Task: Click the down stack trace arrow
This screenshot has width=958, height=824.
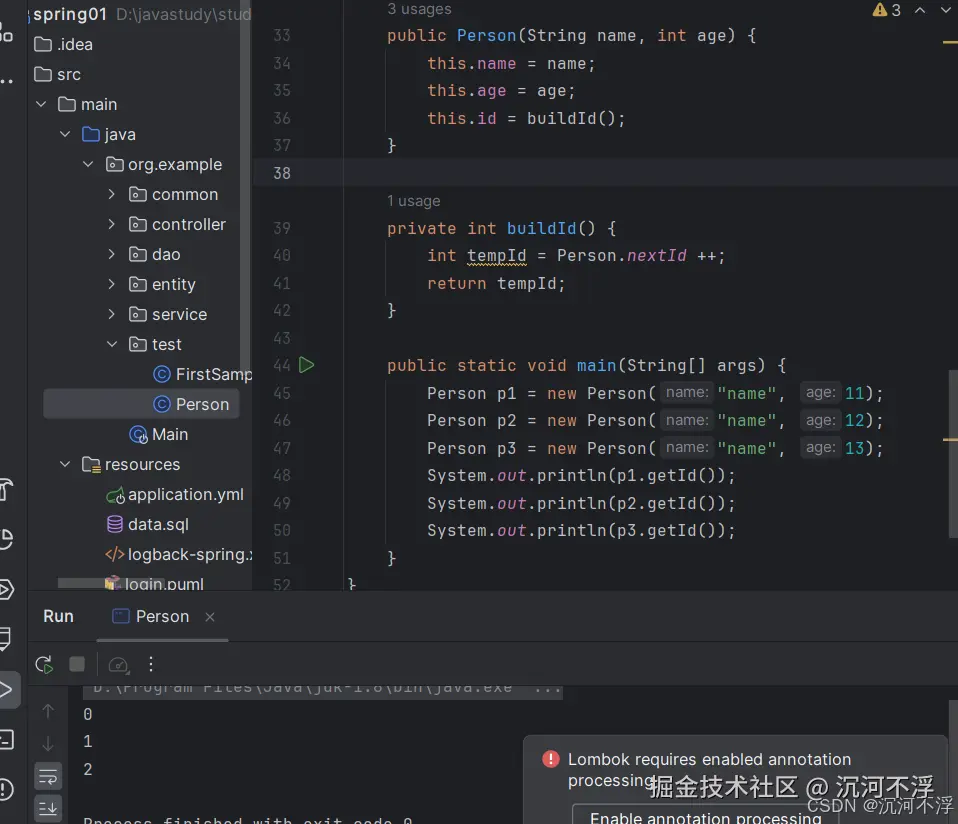Action: (48, 743)
